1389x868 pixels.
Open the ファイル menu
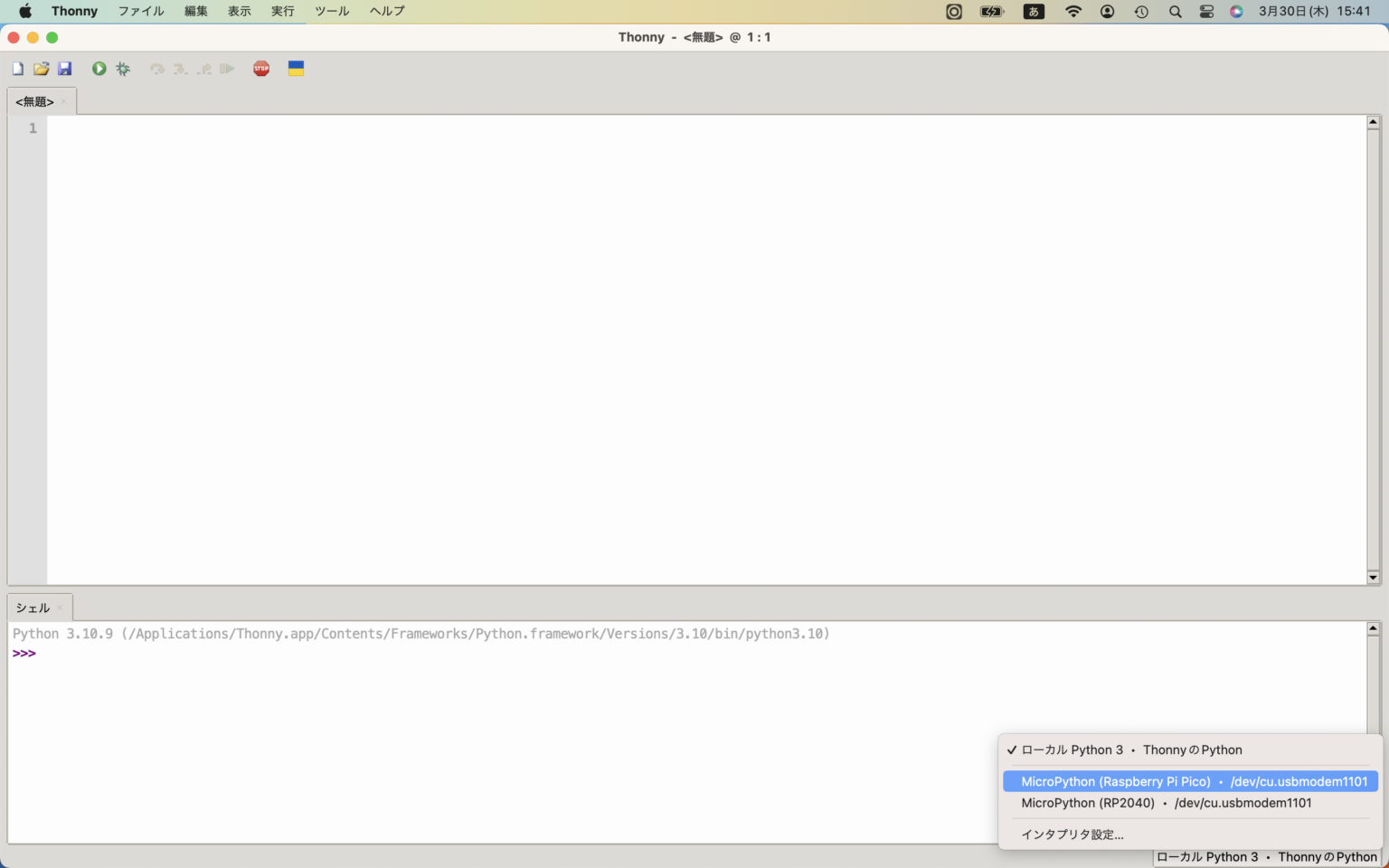(141, 12)
